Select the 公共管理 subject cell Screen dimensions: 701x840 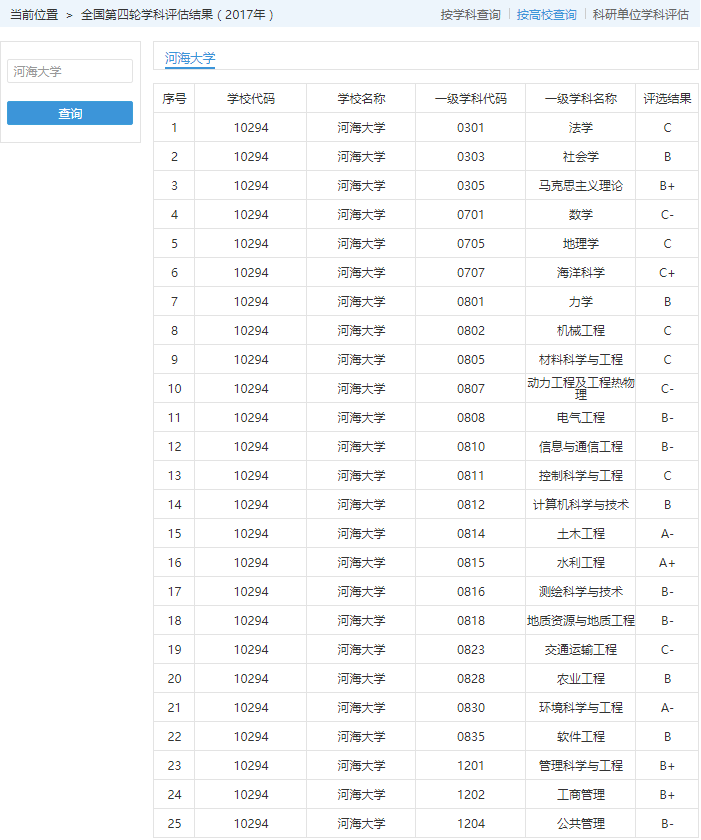(581, 823)
